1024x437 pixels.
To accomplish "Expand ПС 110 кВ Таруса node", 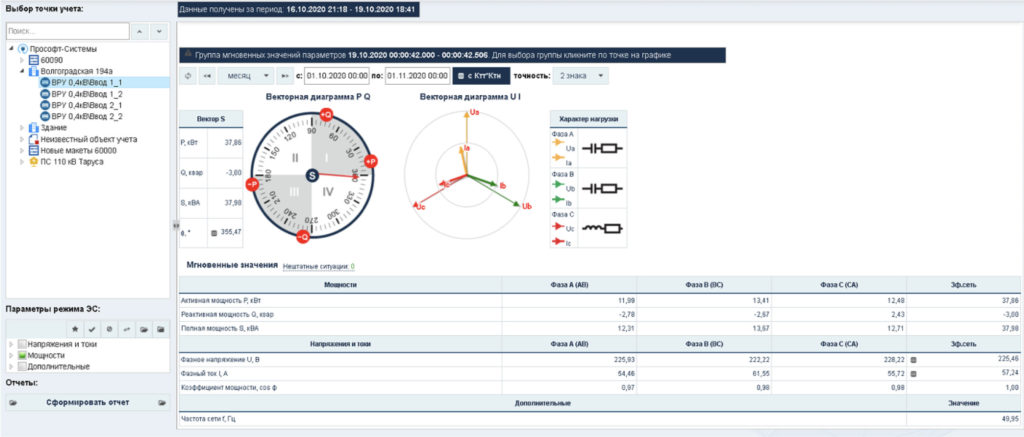I will tap(22, 161).
